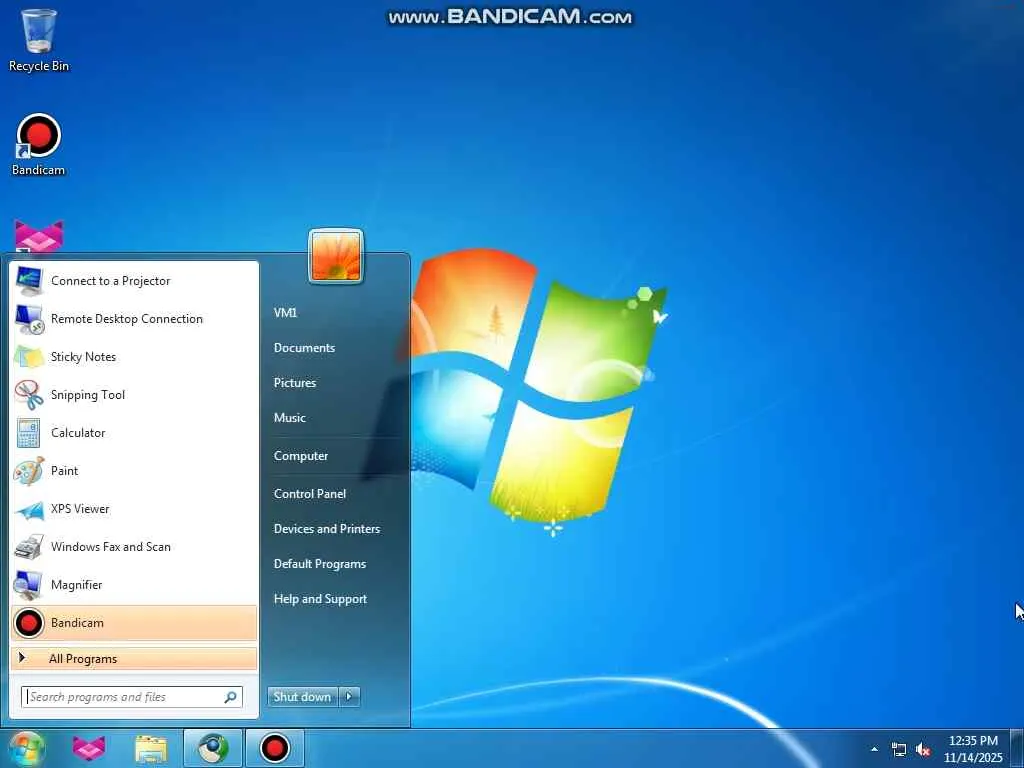
Task: Launch Remote Desktop Connection text entry
Action: (127, 319)
